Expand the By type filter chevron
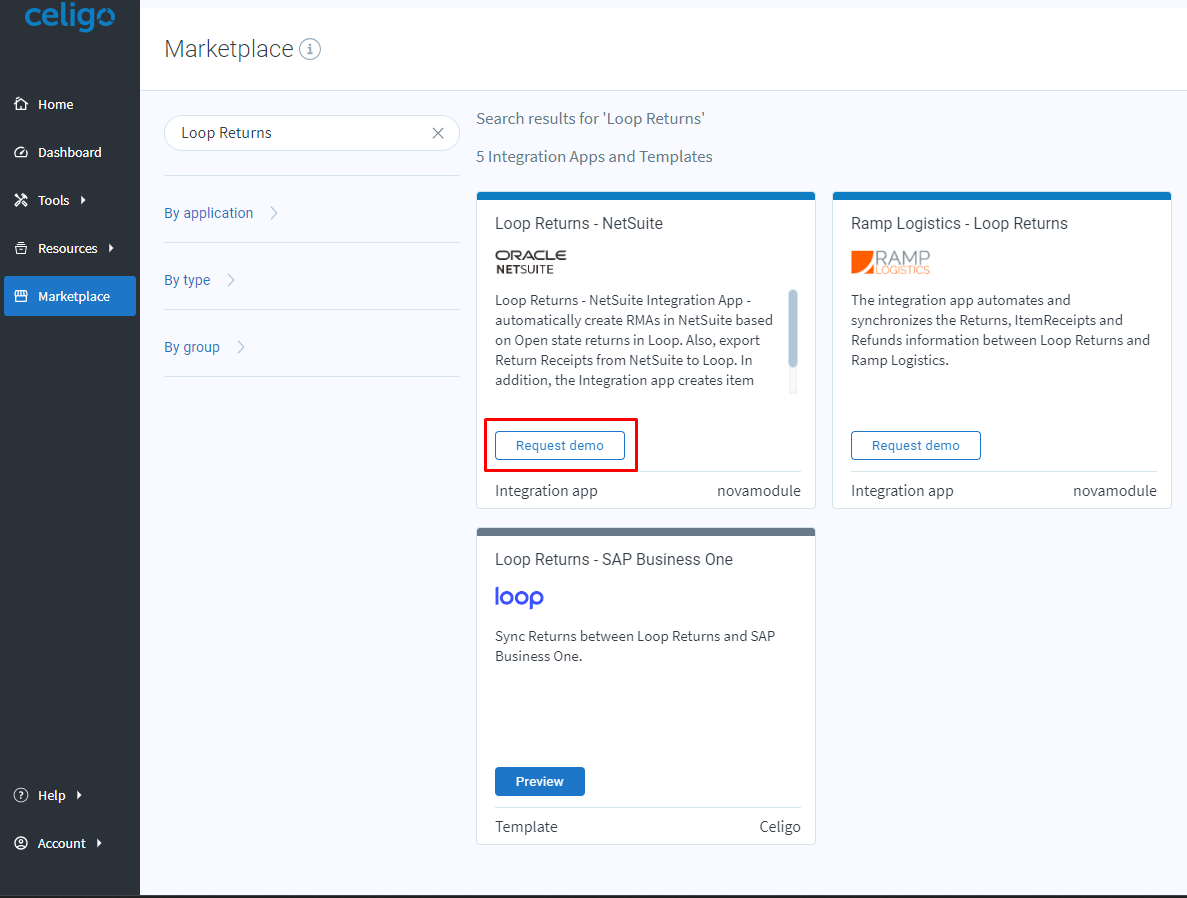 click(x=231, y=280)
